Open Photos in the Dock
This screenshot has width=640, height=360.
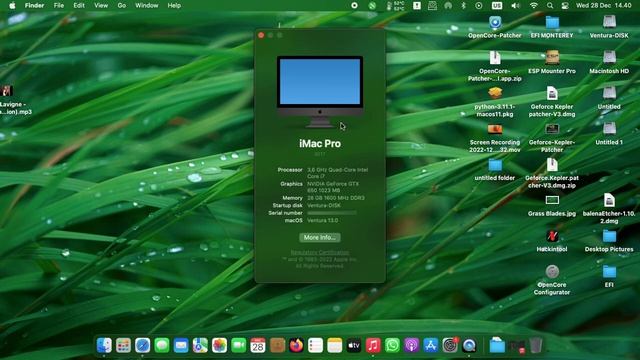219,345
